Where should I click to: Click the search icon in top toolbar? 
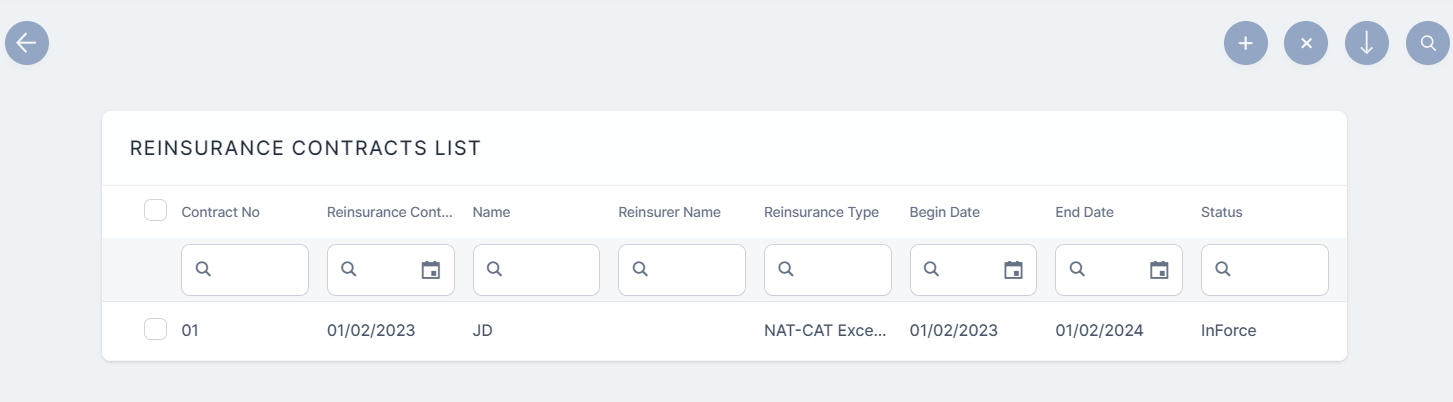(1427, 43)
